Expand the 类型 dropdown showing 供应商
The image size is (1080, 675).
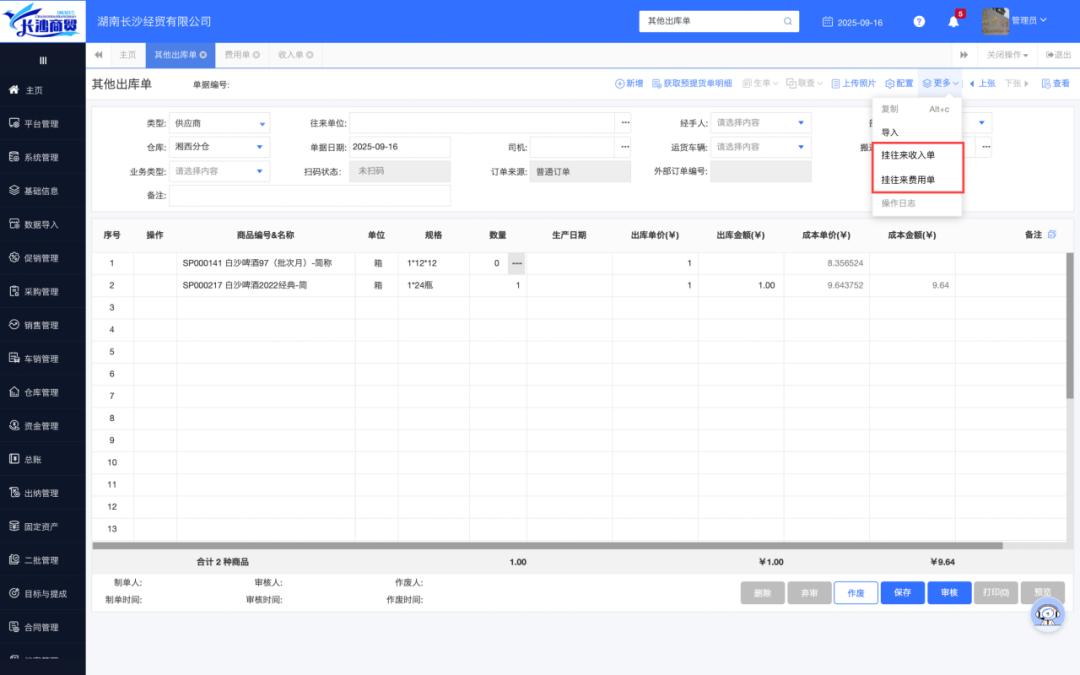coord(262,123)
